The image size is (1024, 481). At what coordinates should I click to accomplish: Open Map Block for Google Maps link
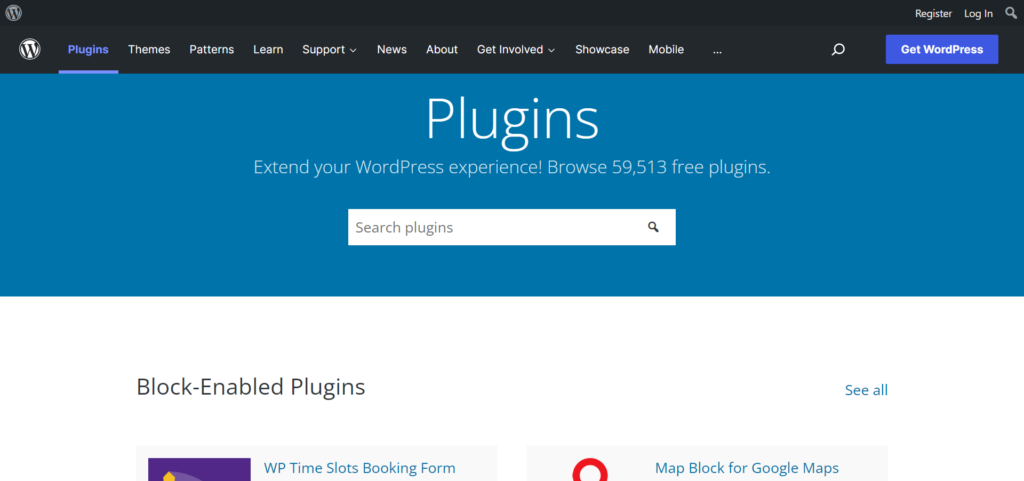click(x=746, y=468)
